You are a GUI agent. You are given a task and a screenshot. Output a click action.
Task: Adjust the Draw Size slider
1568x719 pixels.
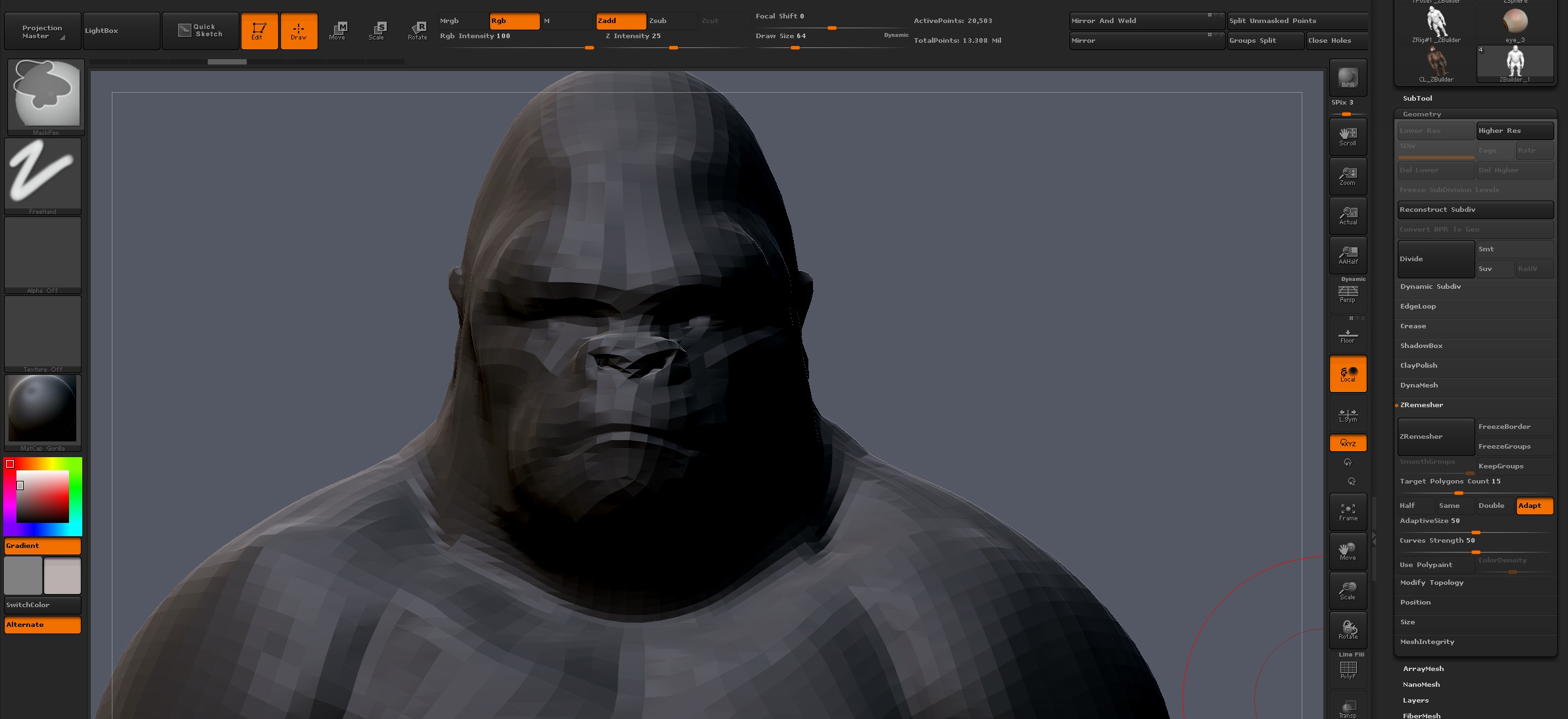point(795,47)
